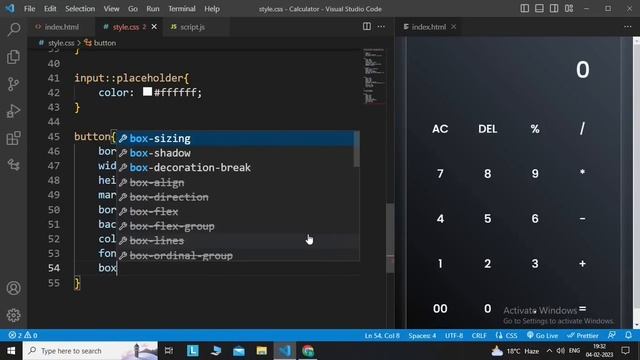
Task: Click the calculator display field
Action: (x=513, y=70)
